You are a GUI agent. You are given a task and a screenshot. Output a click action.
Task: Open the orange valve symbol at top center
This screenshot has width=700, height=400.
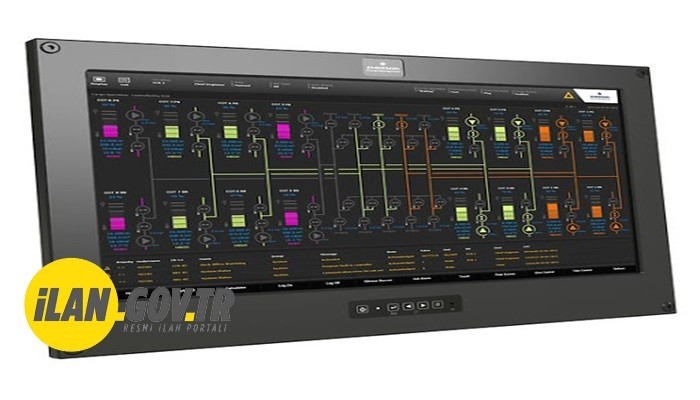pyautogui.click(x=402, y=125)
